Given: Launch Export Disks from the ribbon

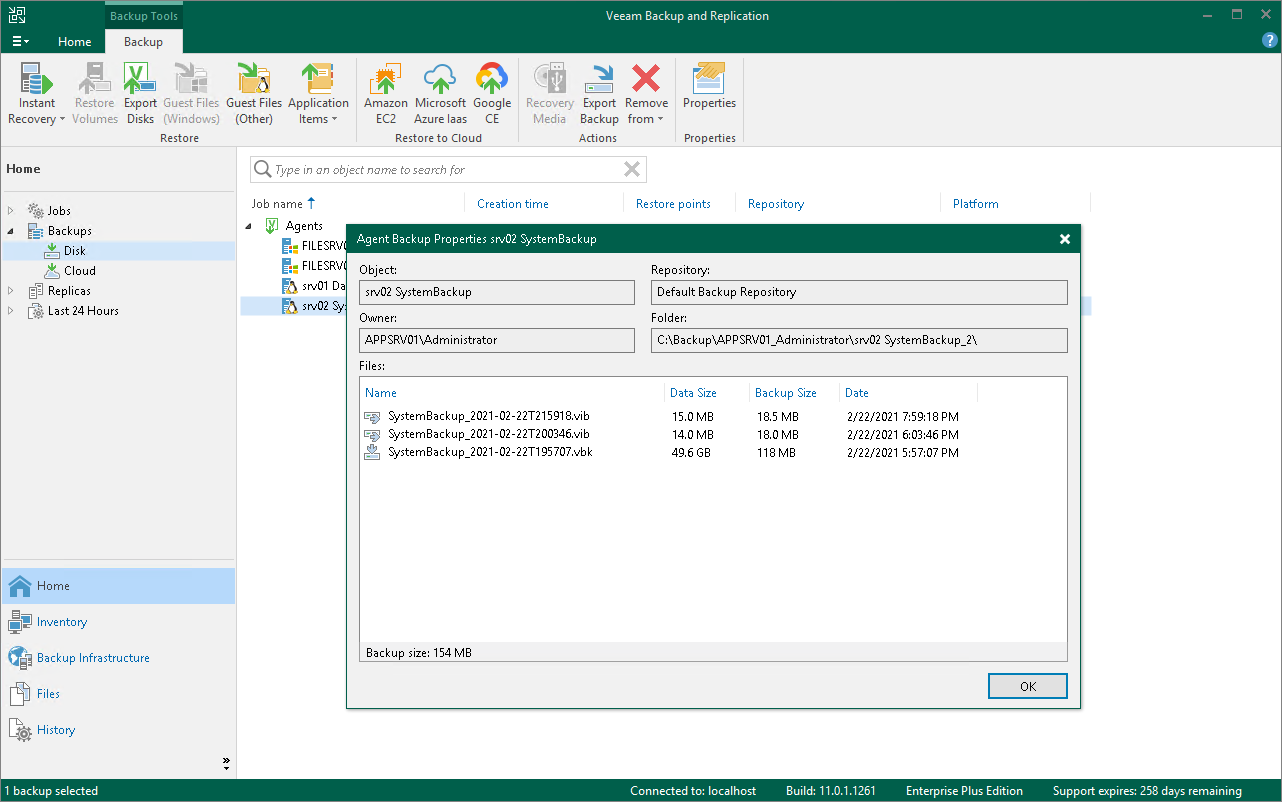Looking at the screenshot, I should tap(140, 94).
